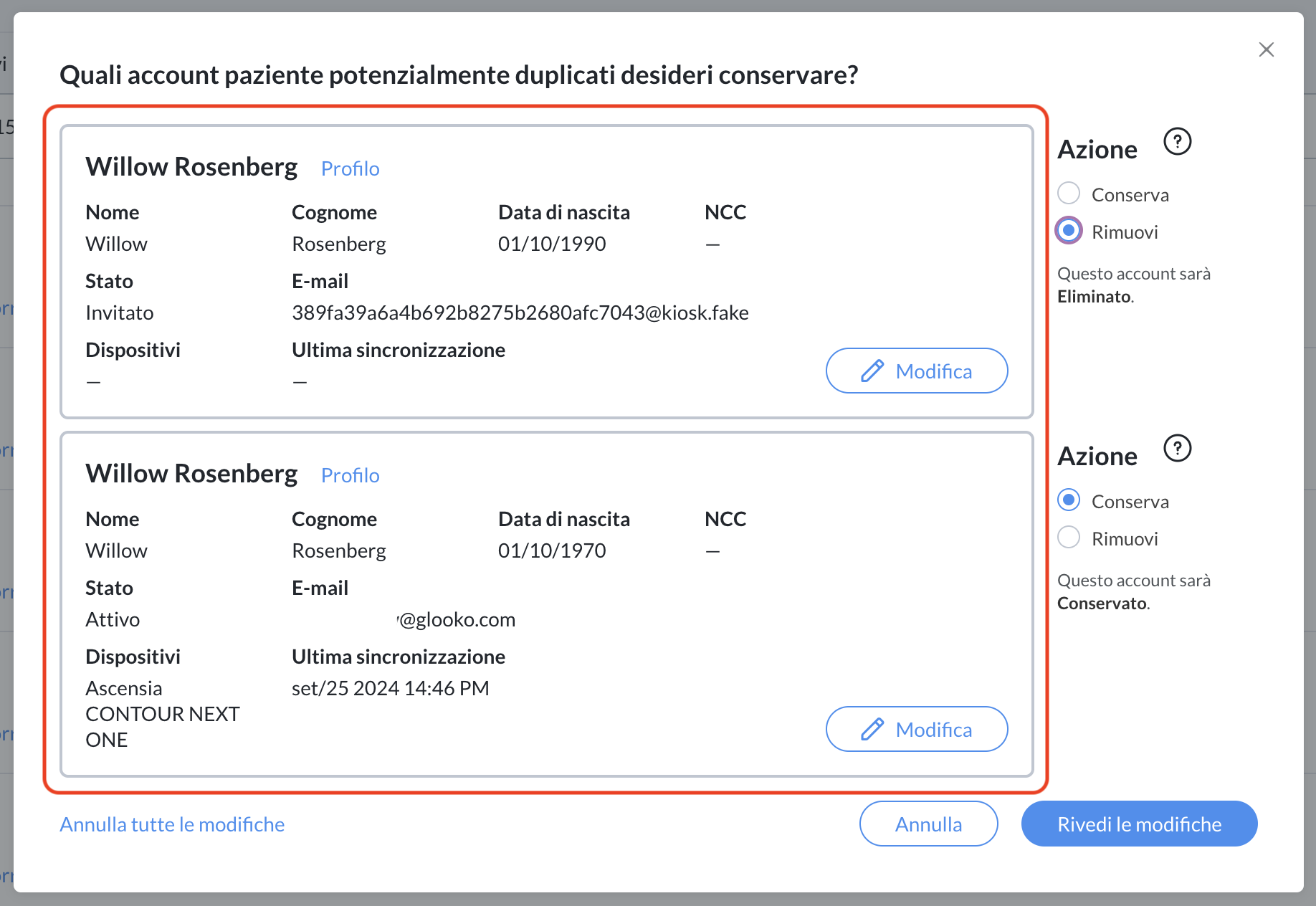Select Conserva for the Invitato account

(1069, 194)
